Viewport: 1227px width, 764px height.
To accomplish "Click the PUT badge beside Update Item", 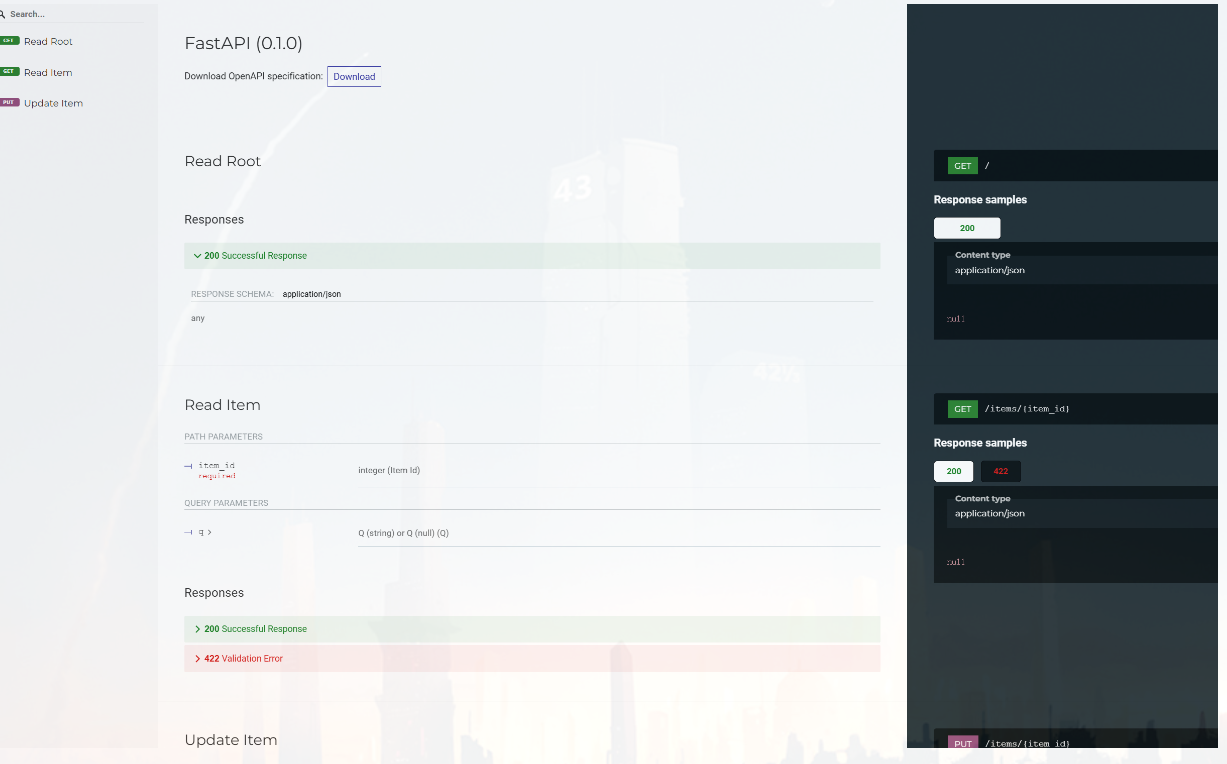I will (x=9, y=102).
